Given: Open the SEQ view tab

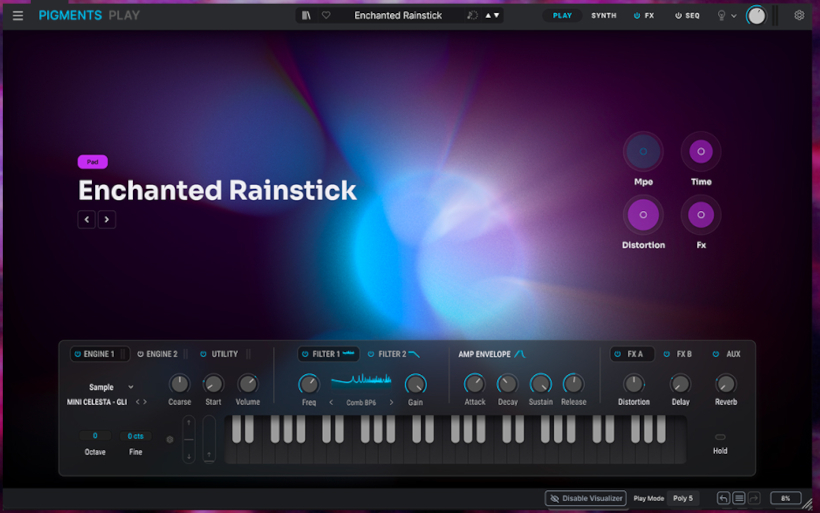Looking at the screenshot, I should coord(692,16).
